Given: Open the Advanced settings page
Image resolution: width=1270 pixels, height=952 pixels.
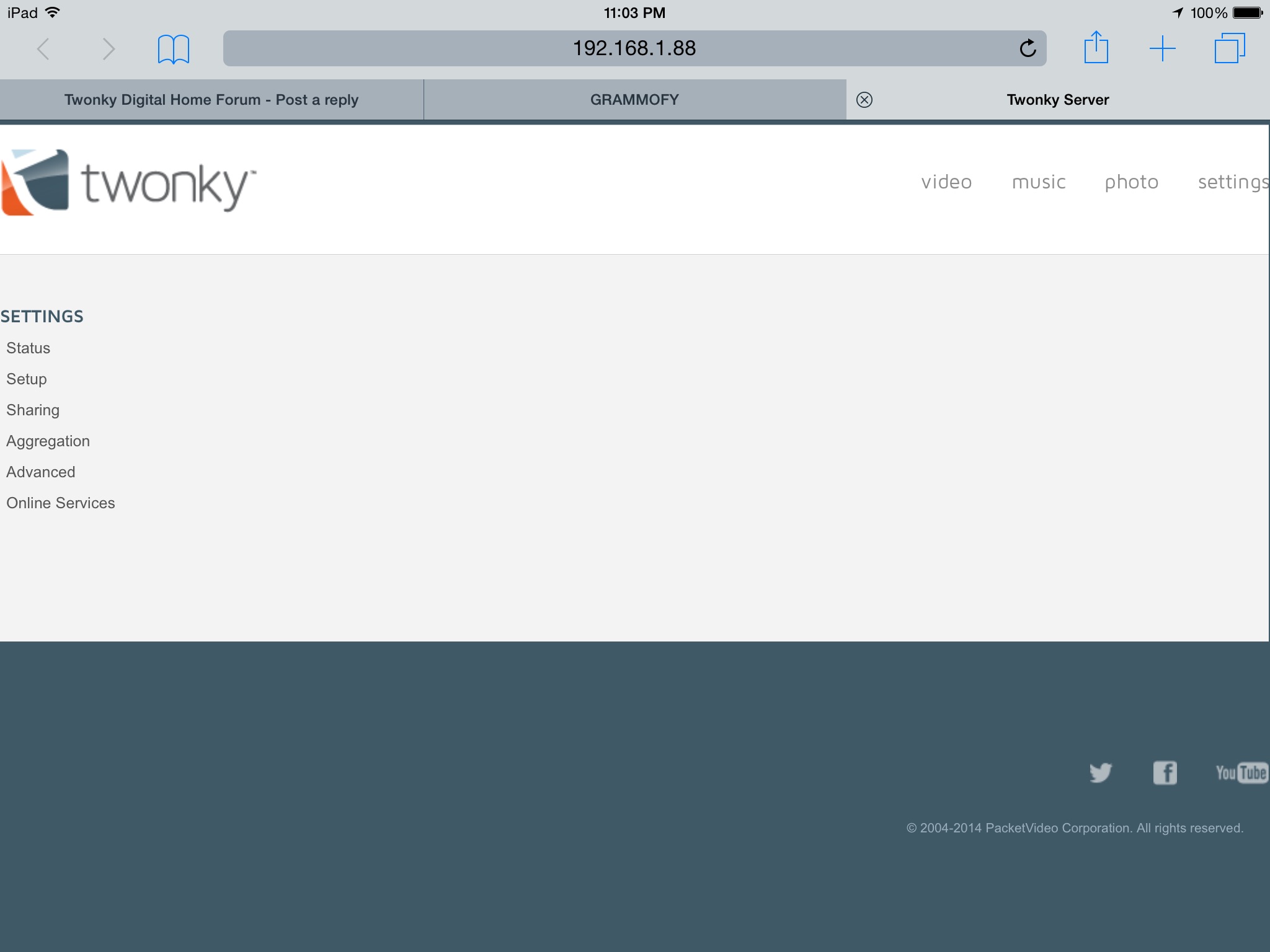Looking at the screenshot, I should coord(41,472).
